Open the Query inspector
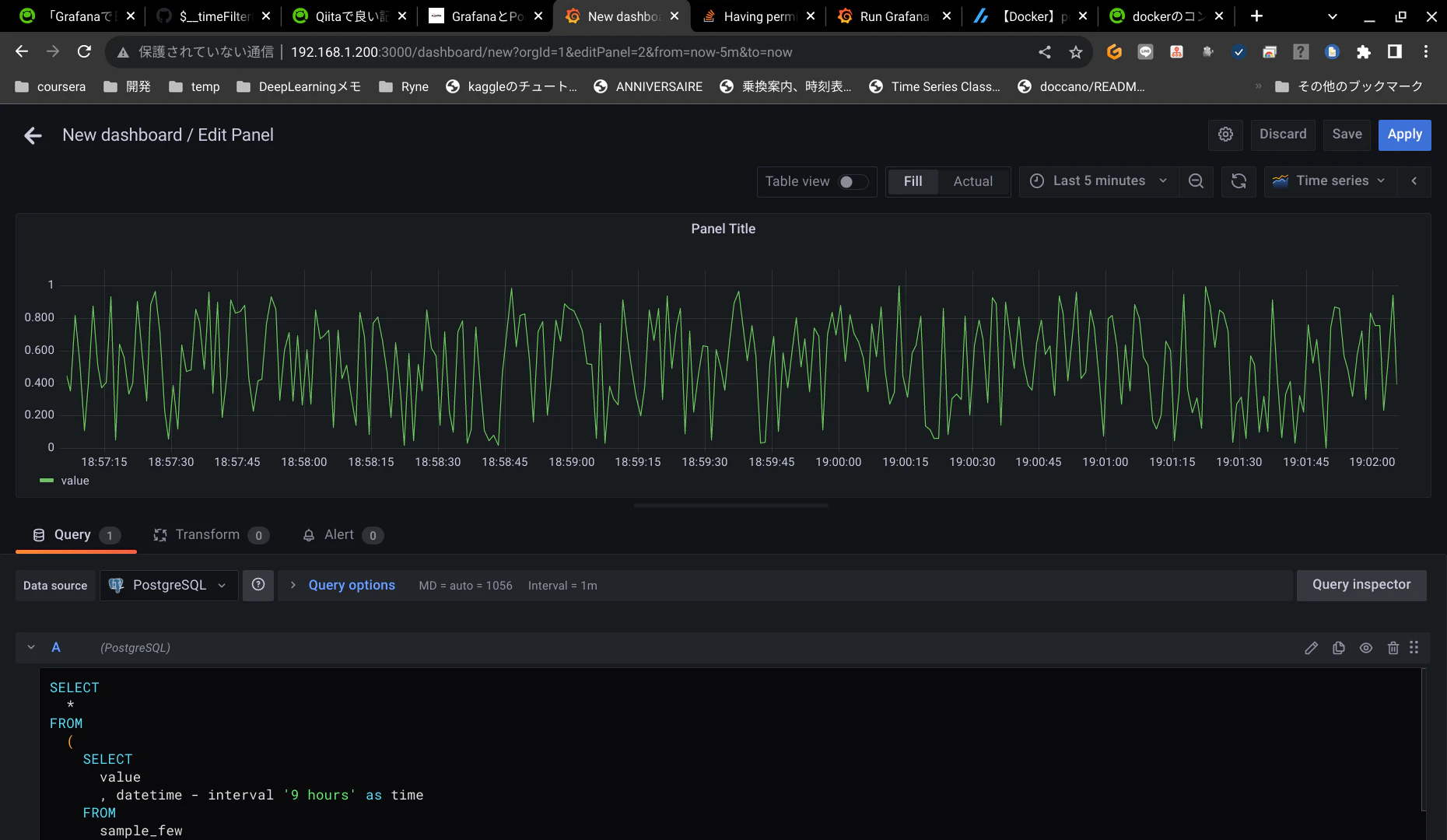This screenshot has height=840, width=1447. [x=1361, y=585]
